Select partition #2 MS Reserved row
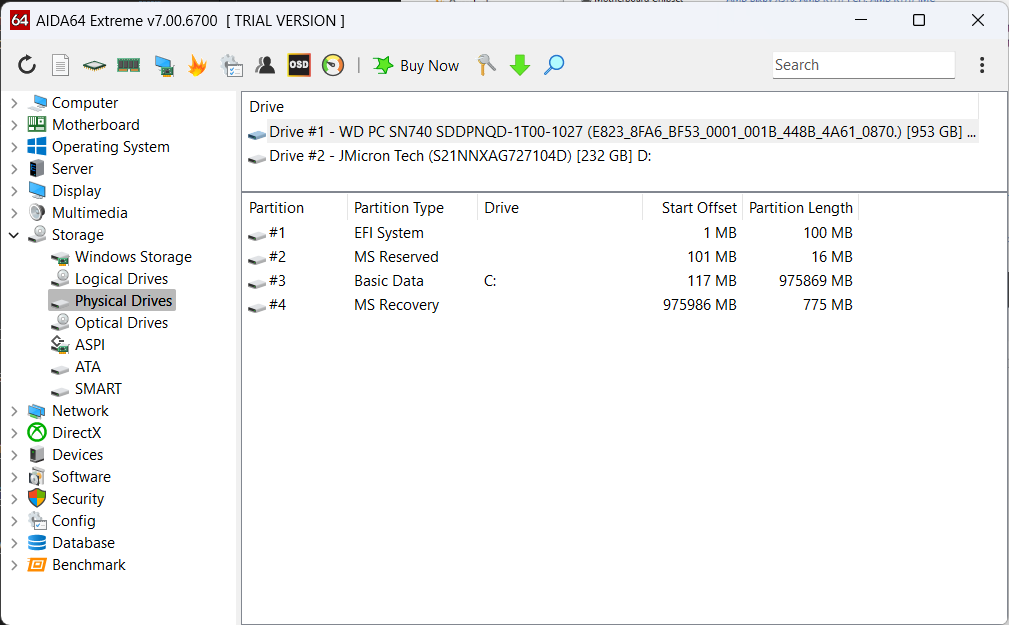The height and width of the screenshot is (625, 1009). (551, 257)
